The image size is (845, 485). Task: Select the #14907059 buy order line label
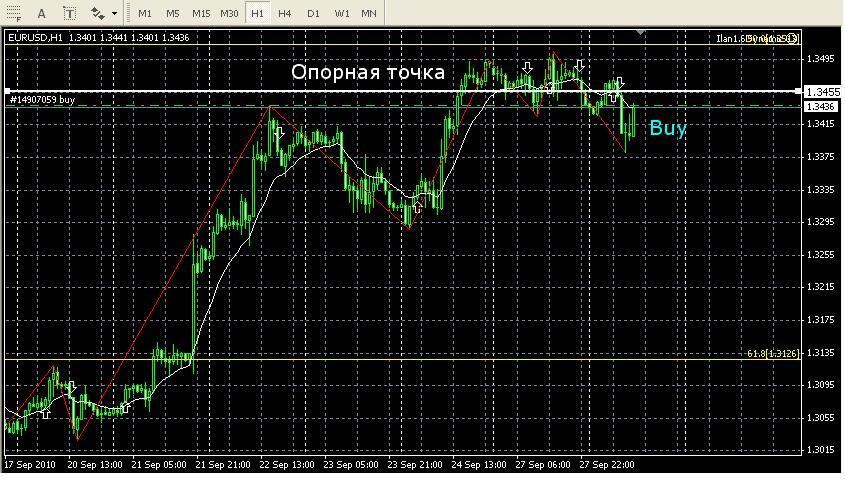pyautogui.click(x=42, y=100)
